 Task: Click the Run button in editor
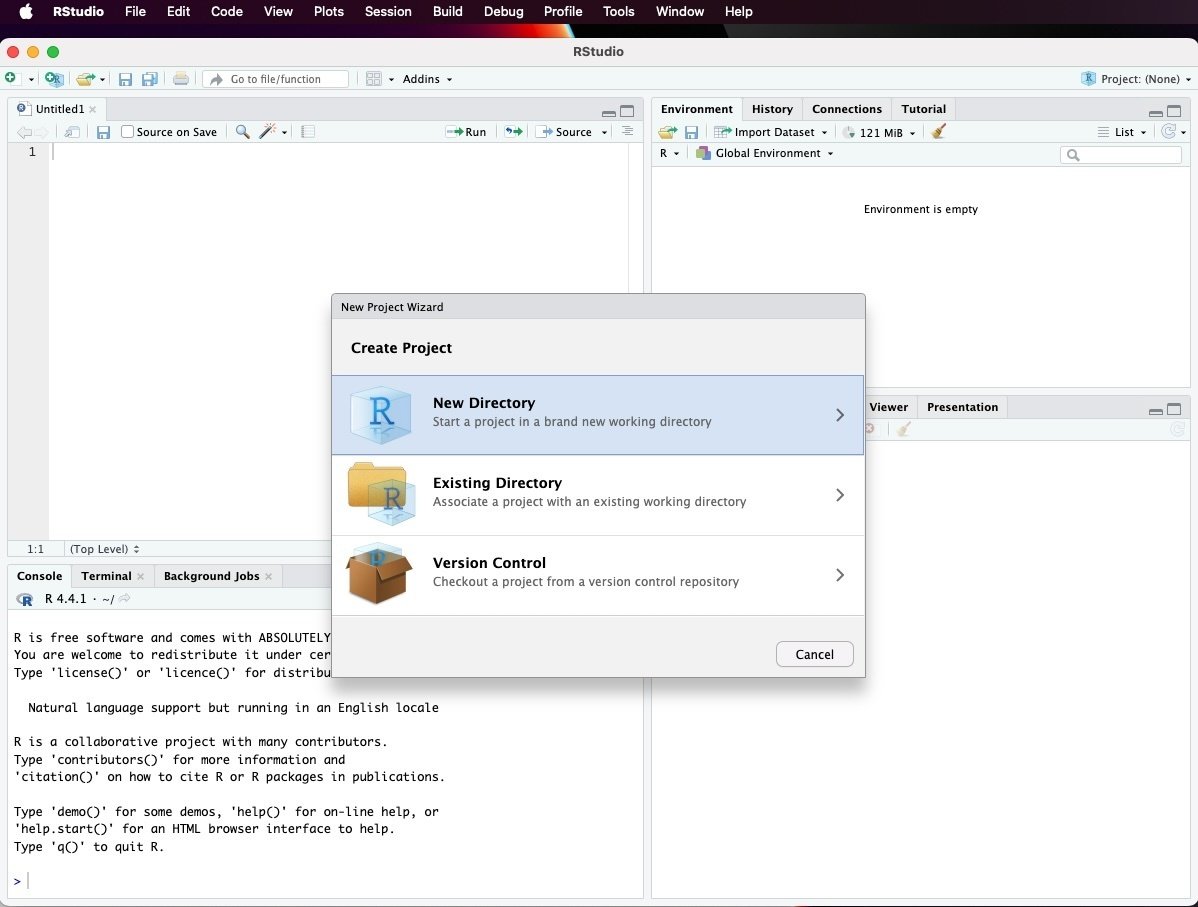coord(466,131)
